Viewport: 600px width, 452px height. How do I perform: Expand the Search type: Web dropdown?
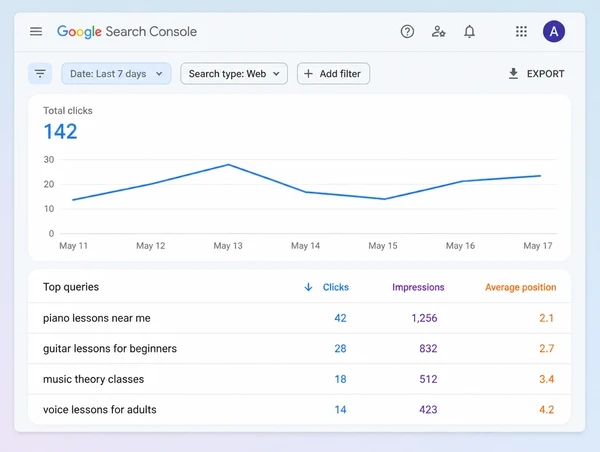(x=234, y=73)
